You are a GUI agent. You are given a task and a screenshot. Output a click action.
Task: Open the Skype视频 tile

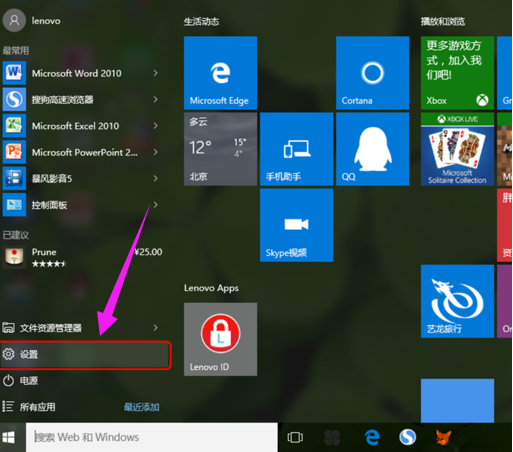[296, 225]
